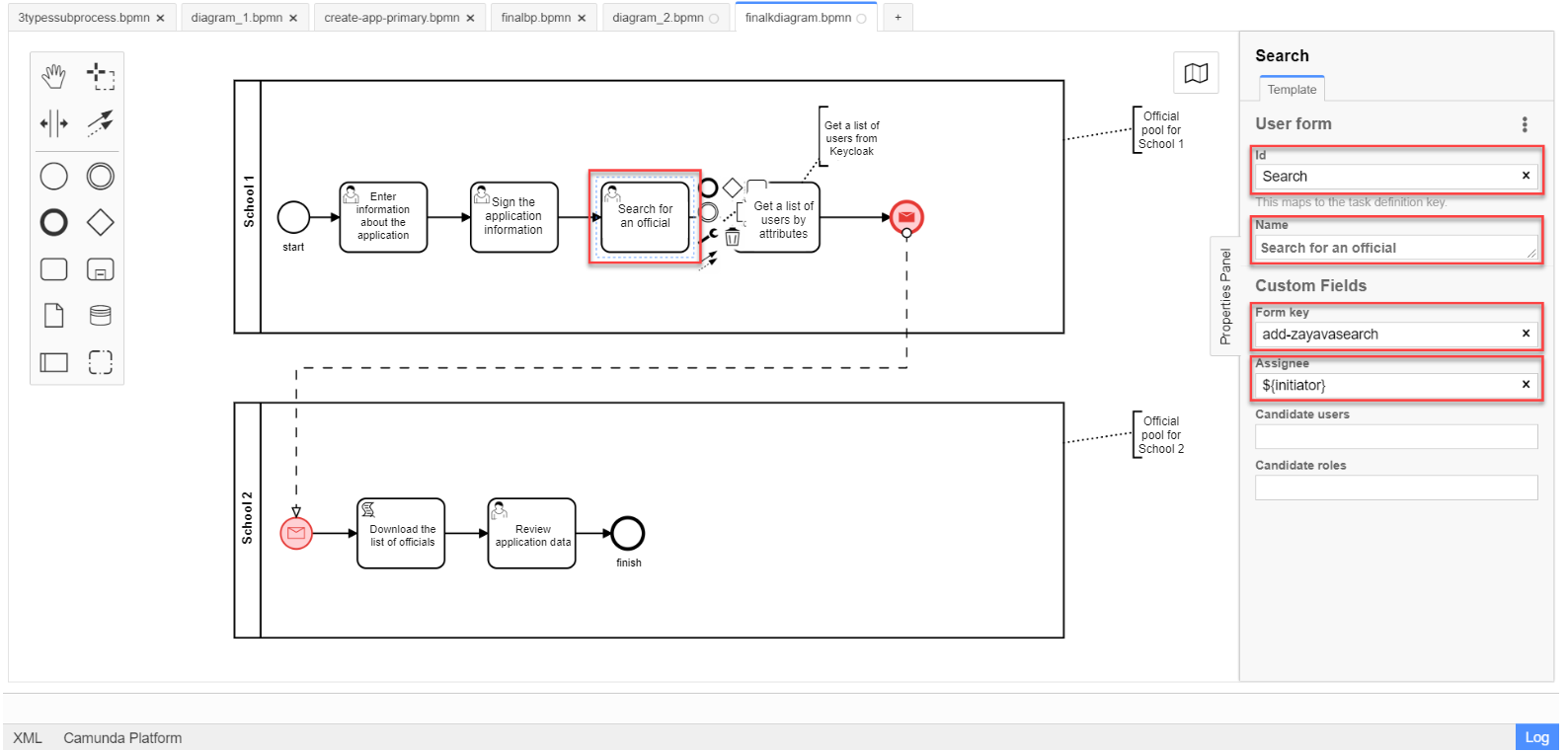Select 'Search for an official' task
Viewport: 1568px width, 751px height.
point(645,217)
